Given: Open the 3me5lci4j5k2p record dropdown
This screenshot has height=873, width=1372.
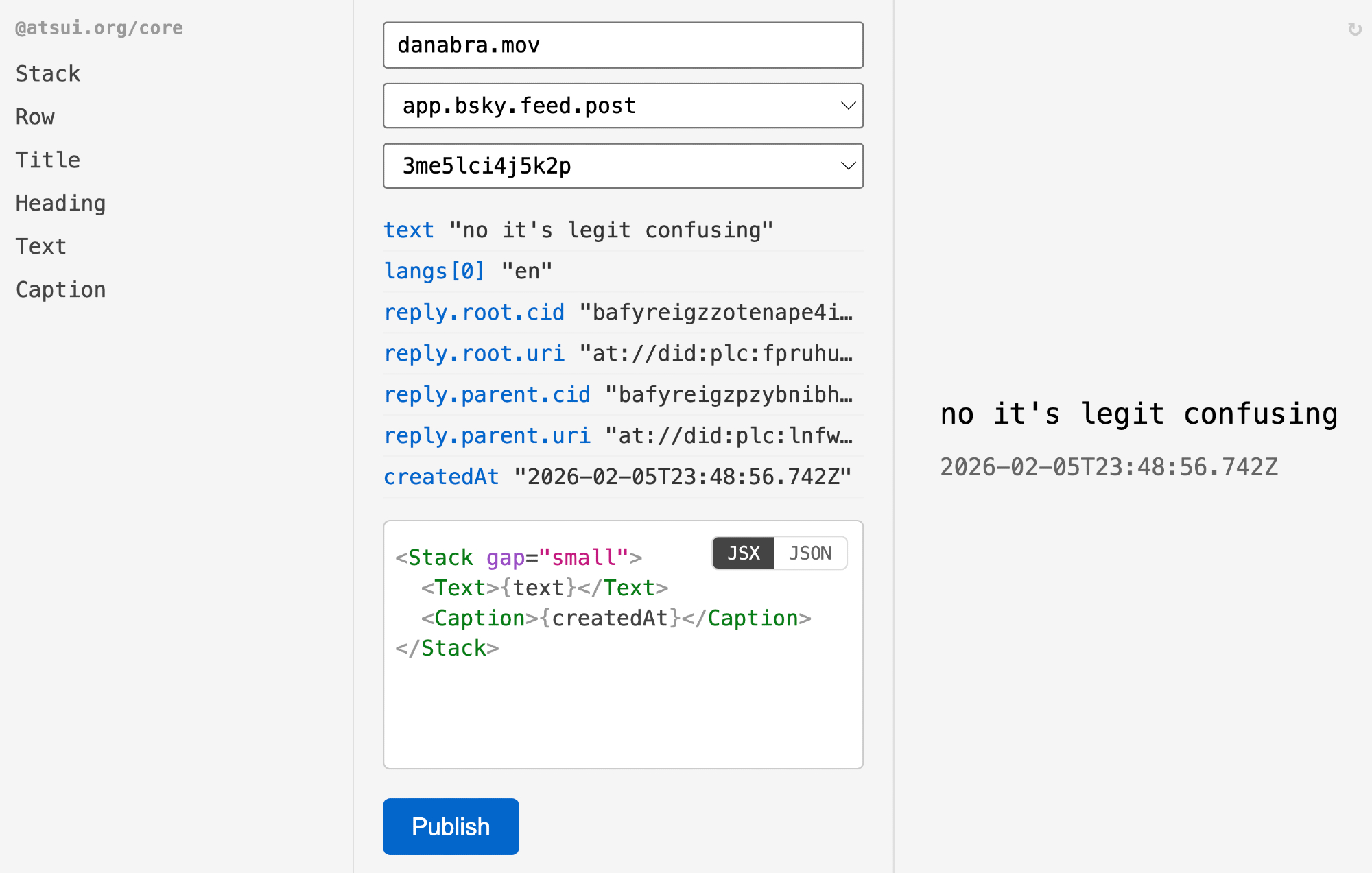Looking at the screenshot, I should coord(623,166).
